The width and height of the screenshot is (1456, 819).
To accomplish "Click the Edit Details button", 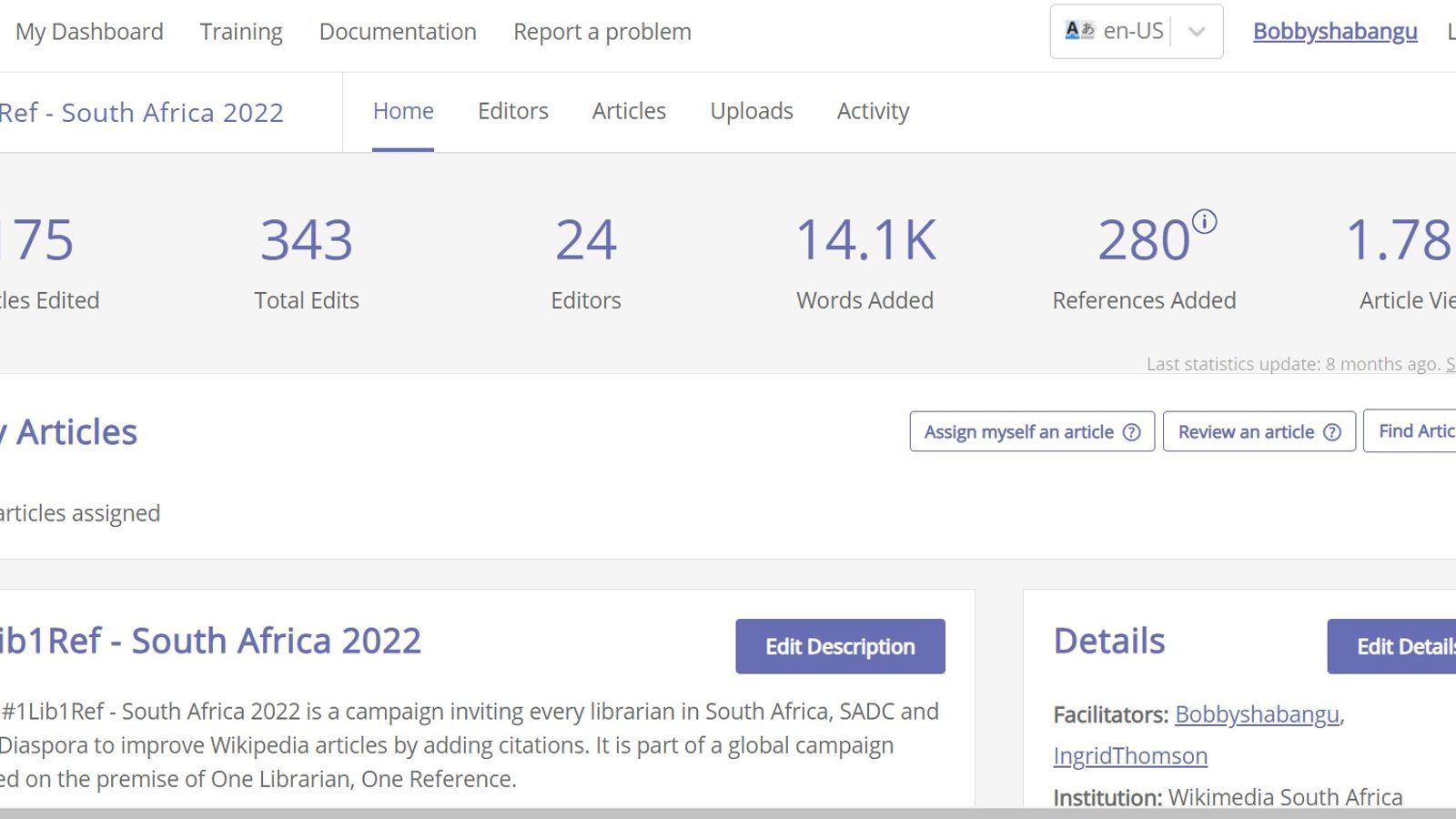I will (x=1391, y=646).
